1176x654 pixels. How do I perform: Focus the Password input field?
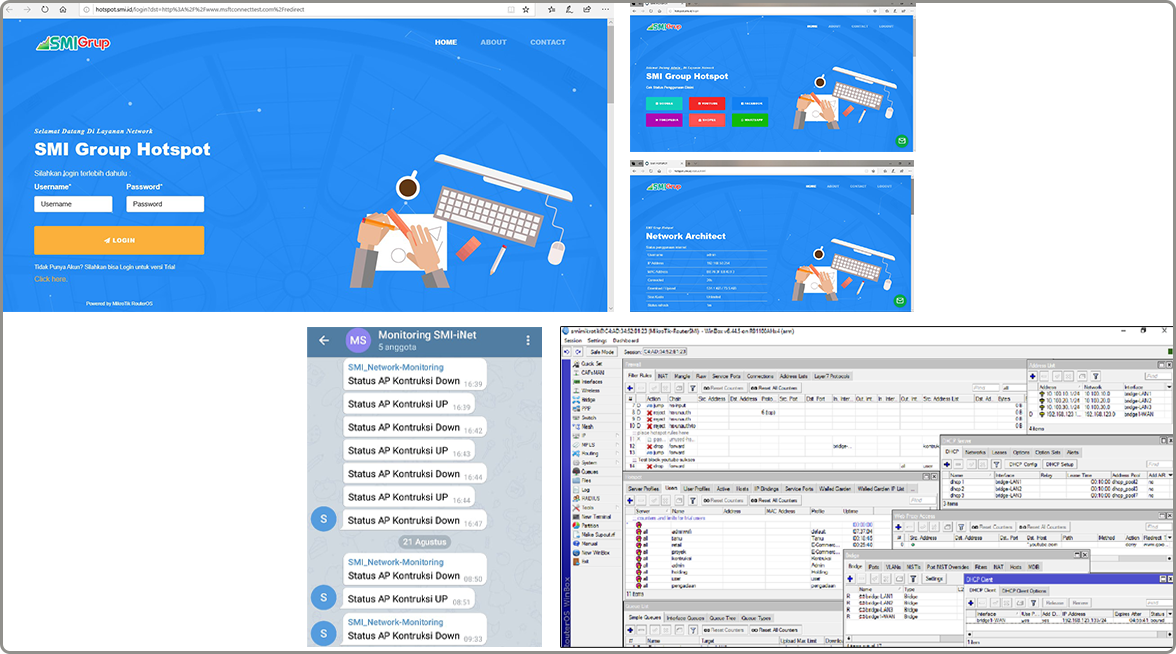coord(165,204)
